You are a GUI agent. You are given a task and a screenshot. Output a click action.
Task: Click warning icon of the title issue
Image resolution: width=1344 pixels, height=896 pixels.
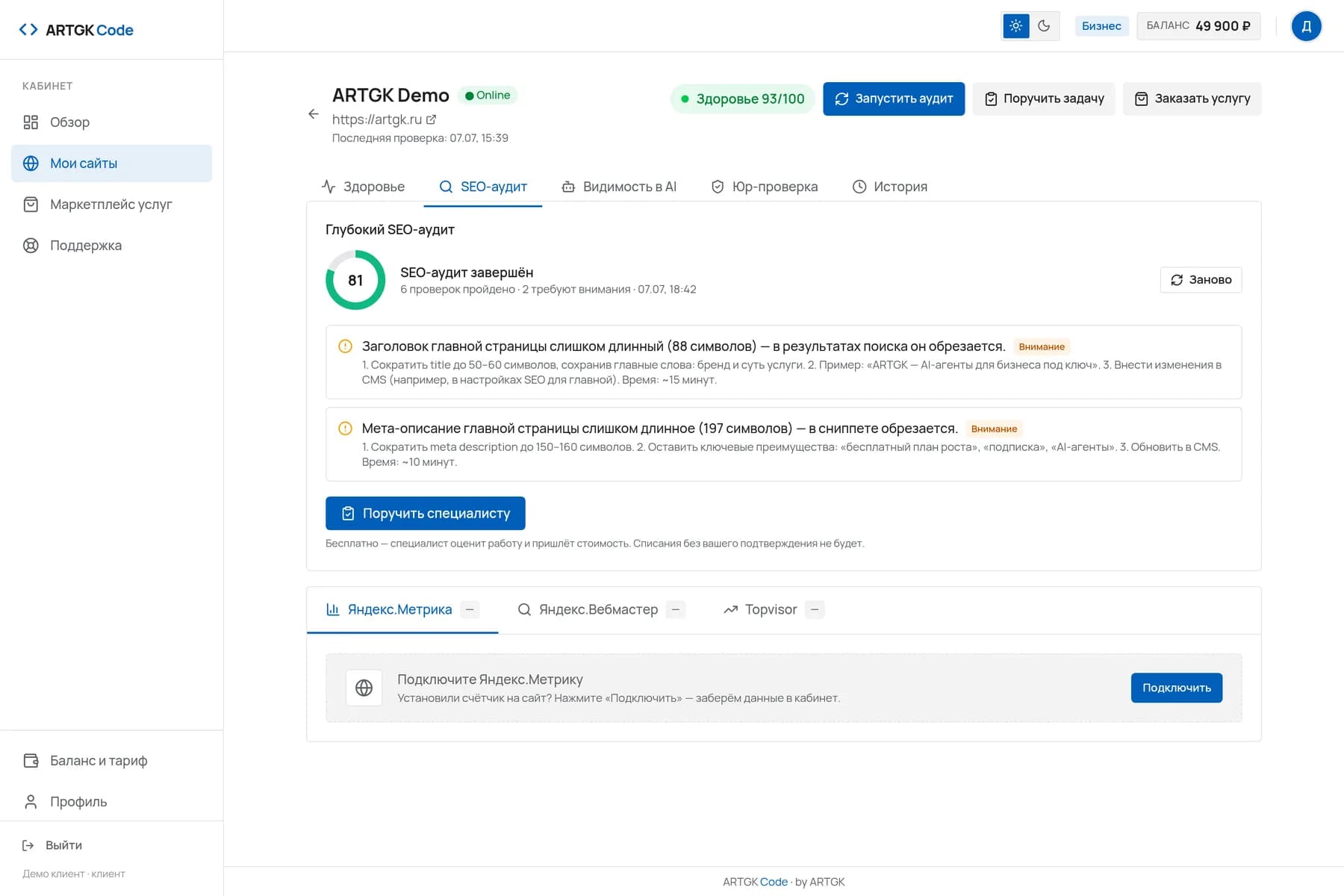tap(345, 346)
